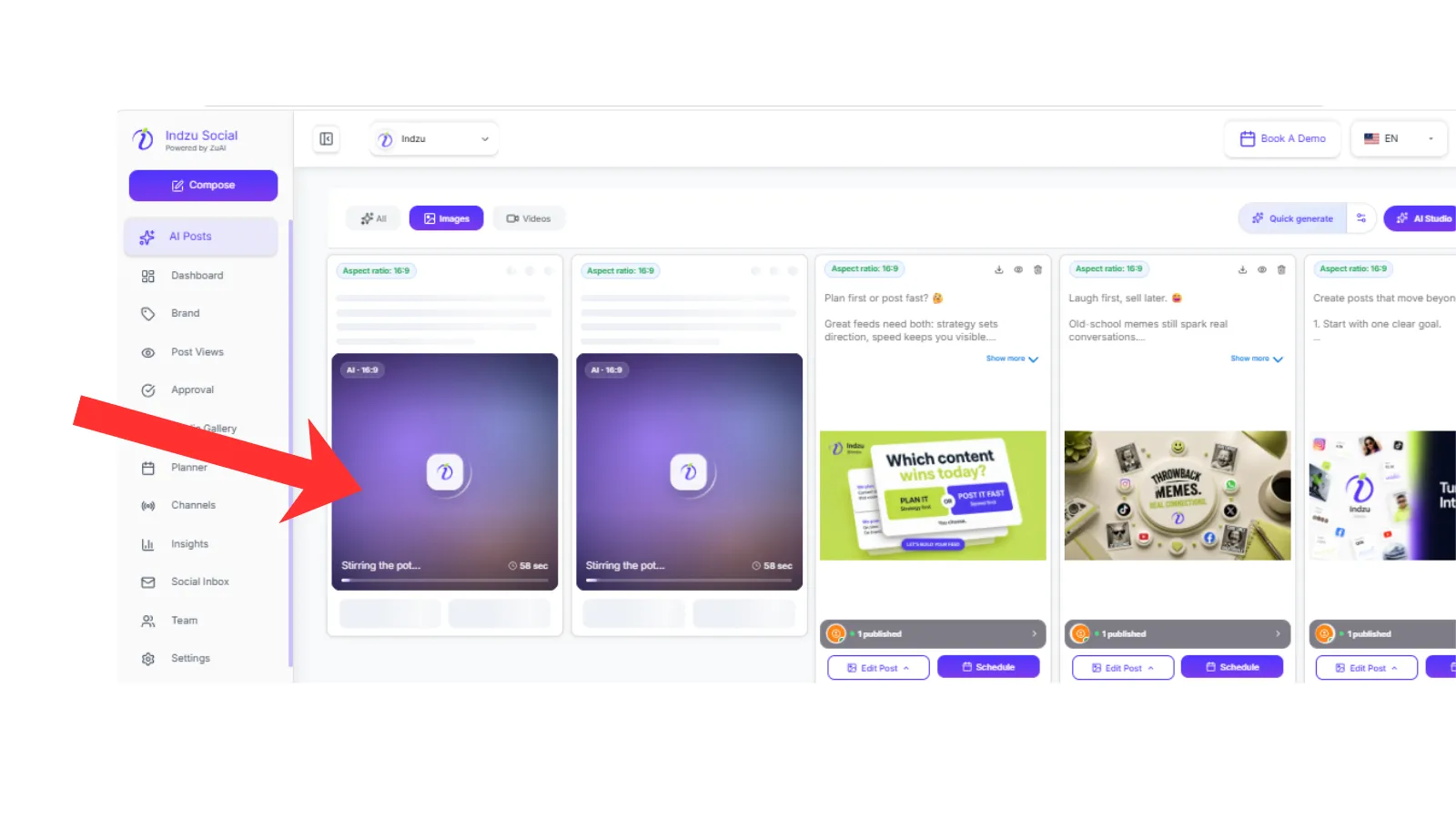Expand Show more on 'Plan first' post
This screenshot has width=1456, height=819.
click(x=1012, y=359)
